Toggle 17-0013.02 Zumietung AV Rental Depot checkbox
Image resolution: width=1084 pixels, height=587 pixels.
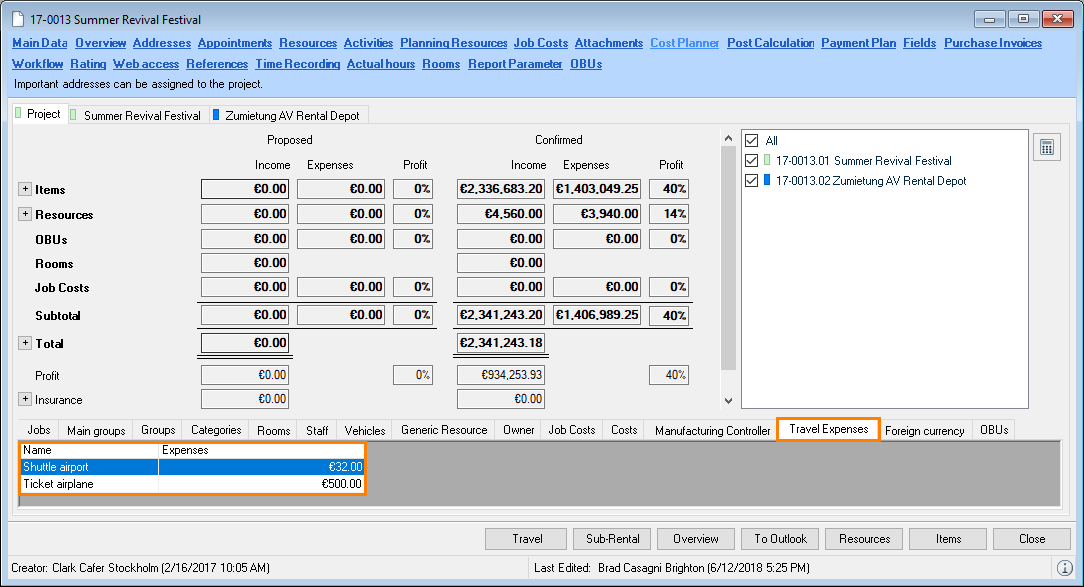752,181
